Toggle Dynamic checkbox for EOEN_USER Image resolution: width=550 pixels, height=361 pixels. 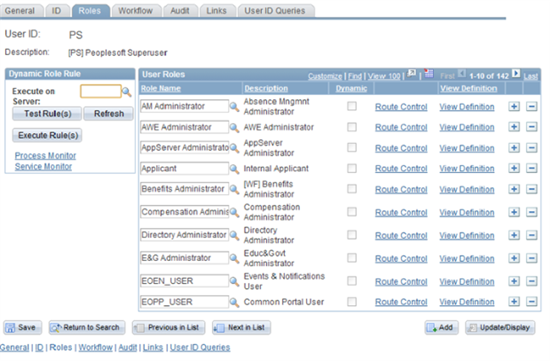click(352, 281)
